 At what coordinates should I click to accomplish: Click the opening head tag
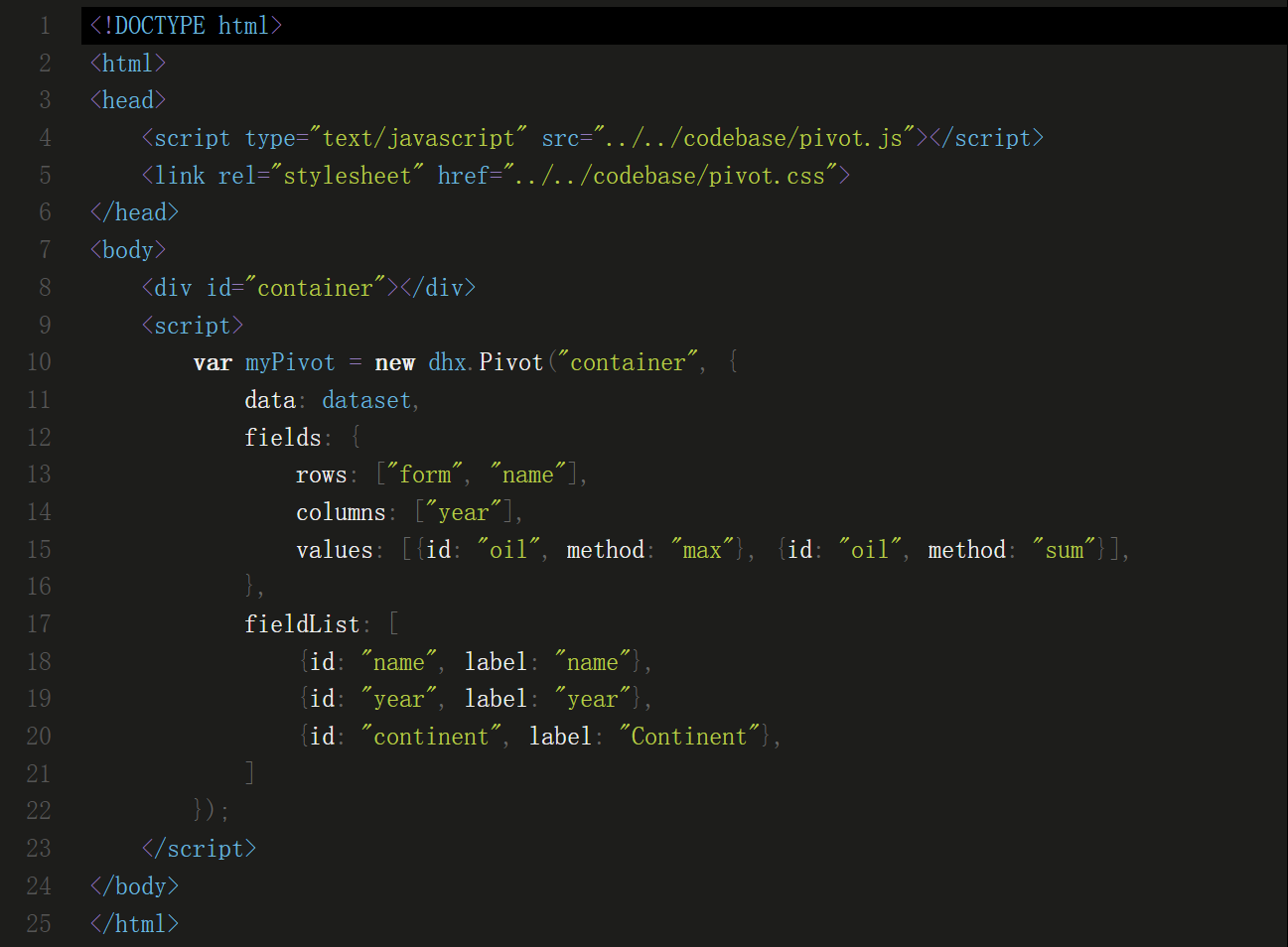coord(128,100)
